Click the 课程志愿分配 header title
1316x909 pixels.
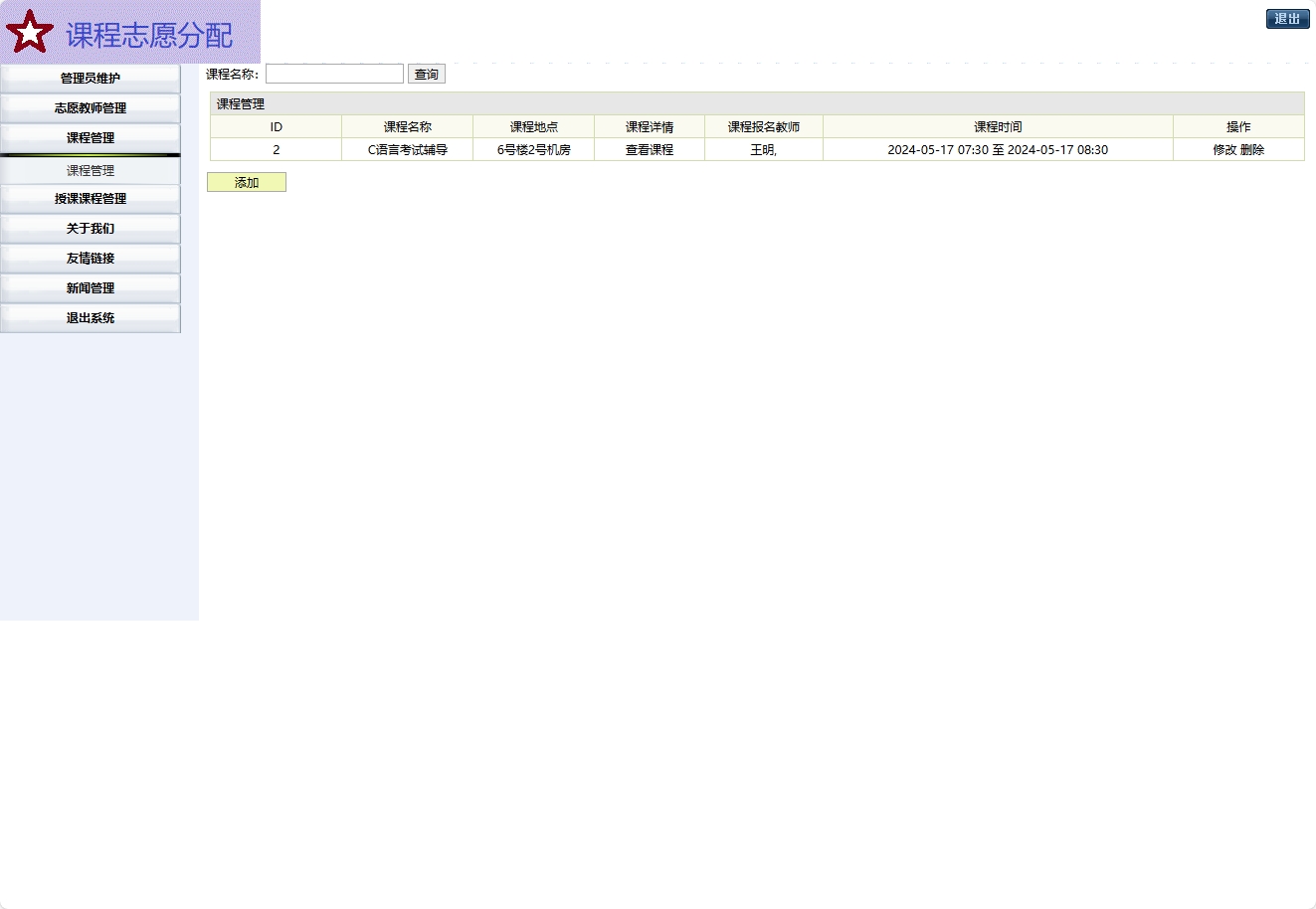click(149, 35)
